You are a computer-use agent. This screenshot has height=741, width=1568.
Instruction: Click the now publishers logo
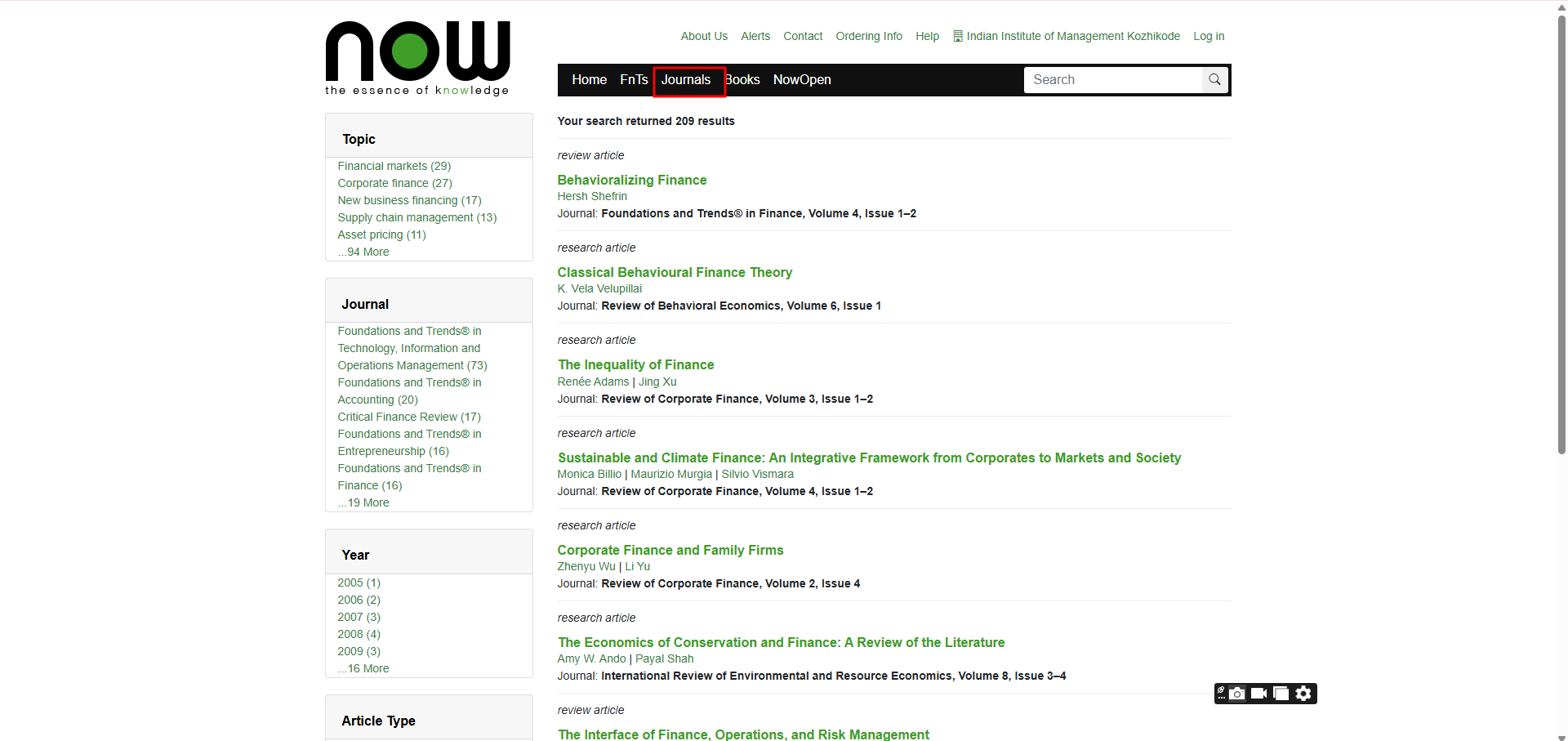[x=417, y=58]
